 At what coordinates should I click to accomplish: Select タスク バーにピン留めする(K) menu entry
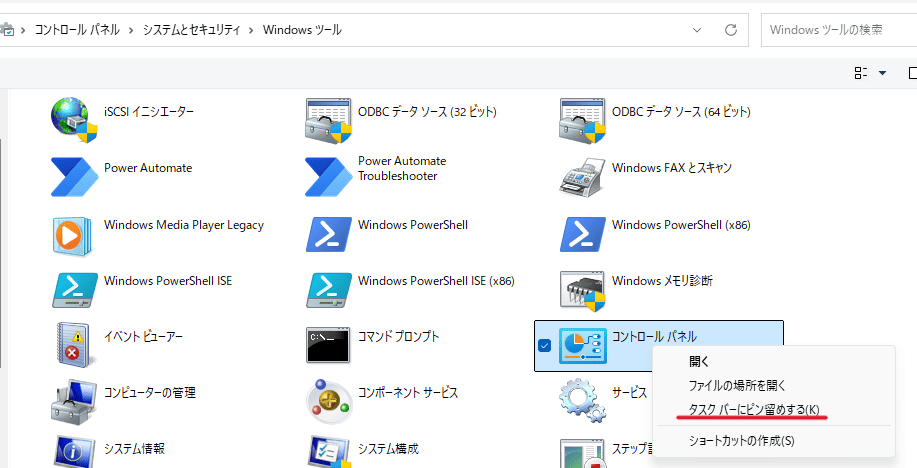pos(754,410)
